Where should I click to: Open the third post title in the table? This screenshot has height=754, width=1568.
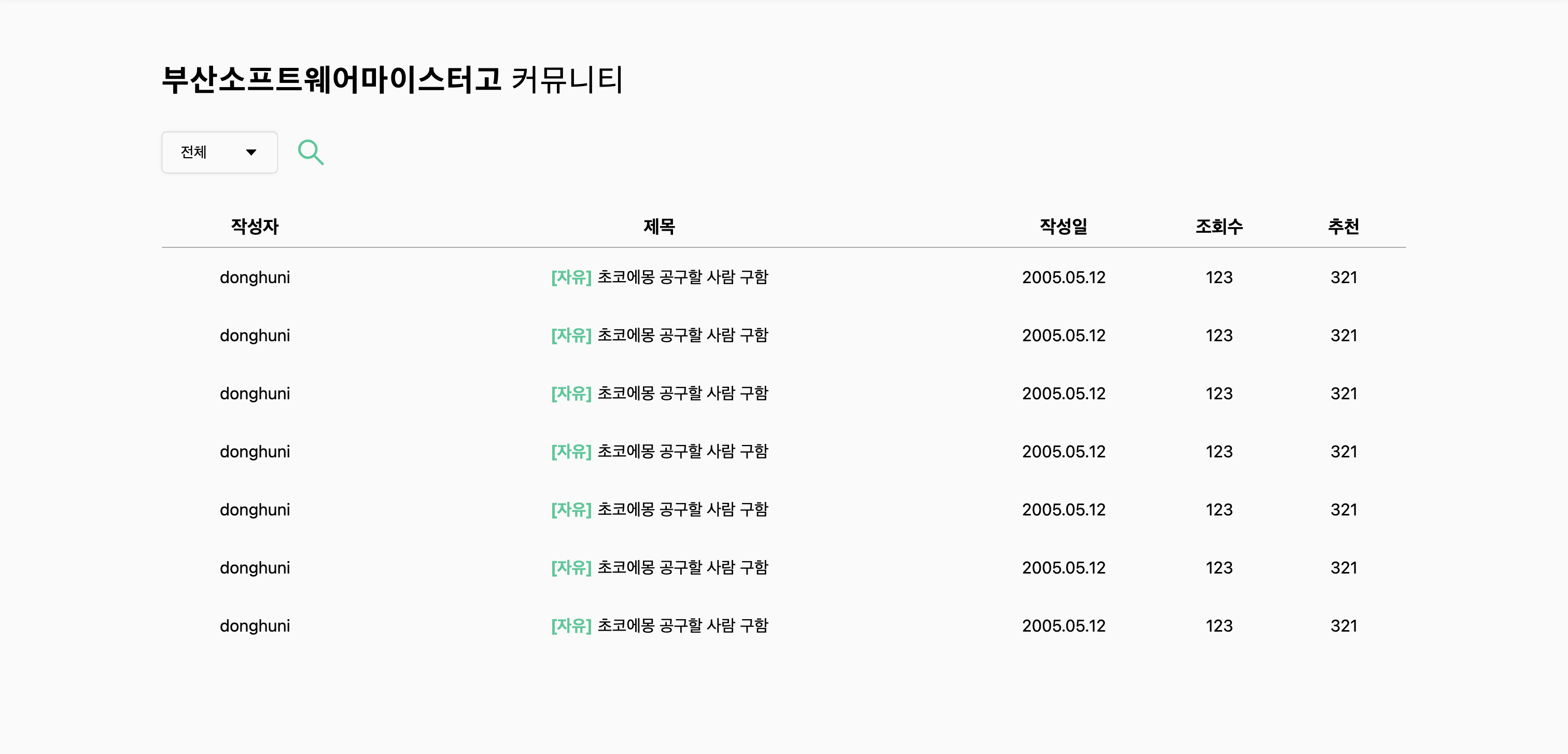pyautogui.click(x=682, y=394)
